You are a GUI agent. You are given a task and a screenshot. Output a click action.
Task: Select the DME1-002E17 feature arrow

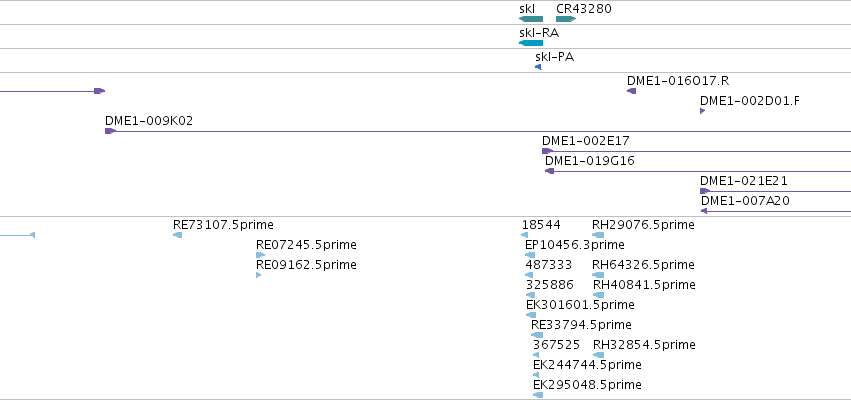tap(548, 151)
